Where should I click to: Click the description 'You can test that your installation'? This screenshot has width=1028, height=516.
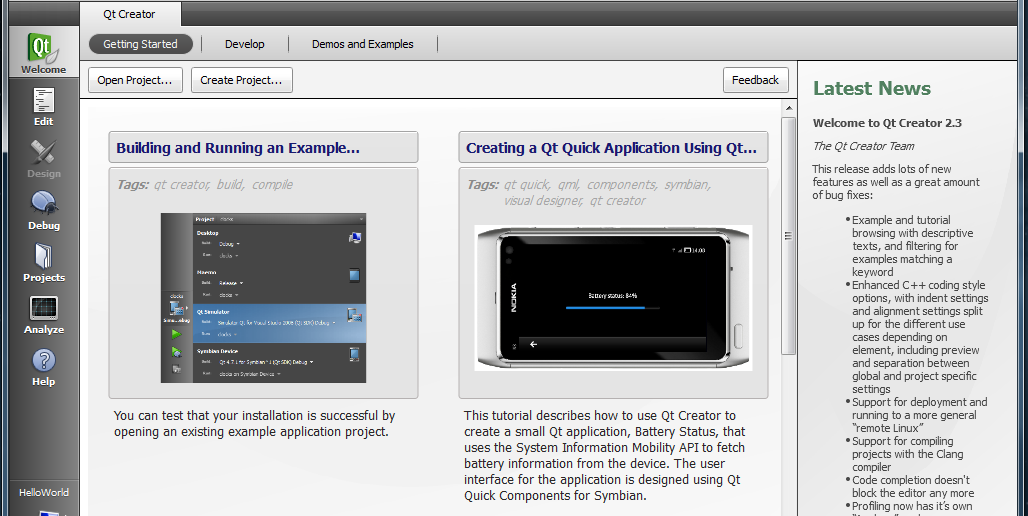254,424
